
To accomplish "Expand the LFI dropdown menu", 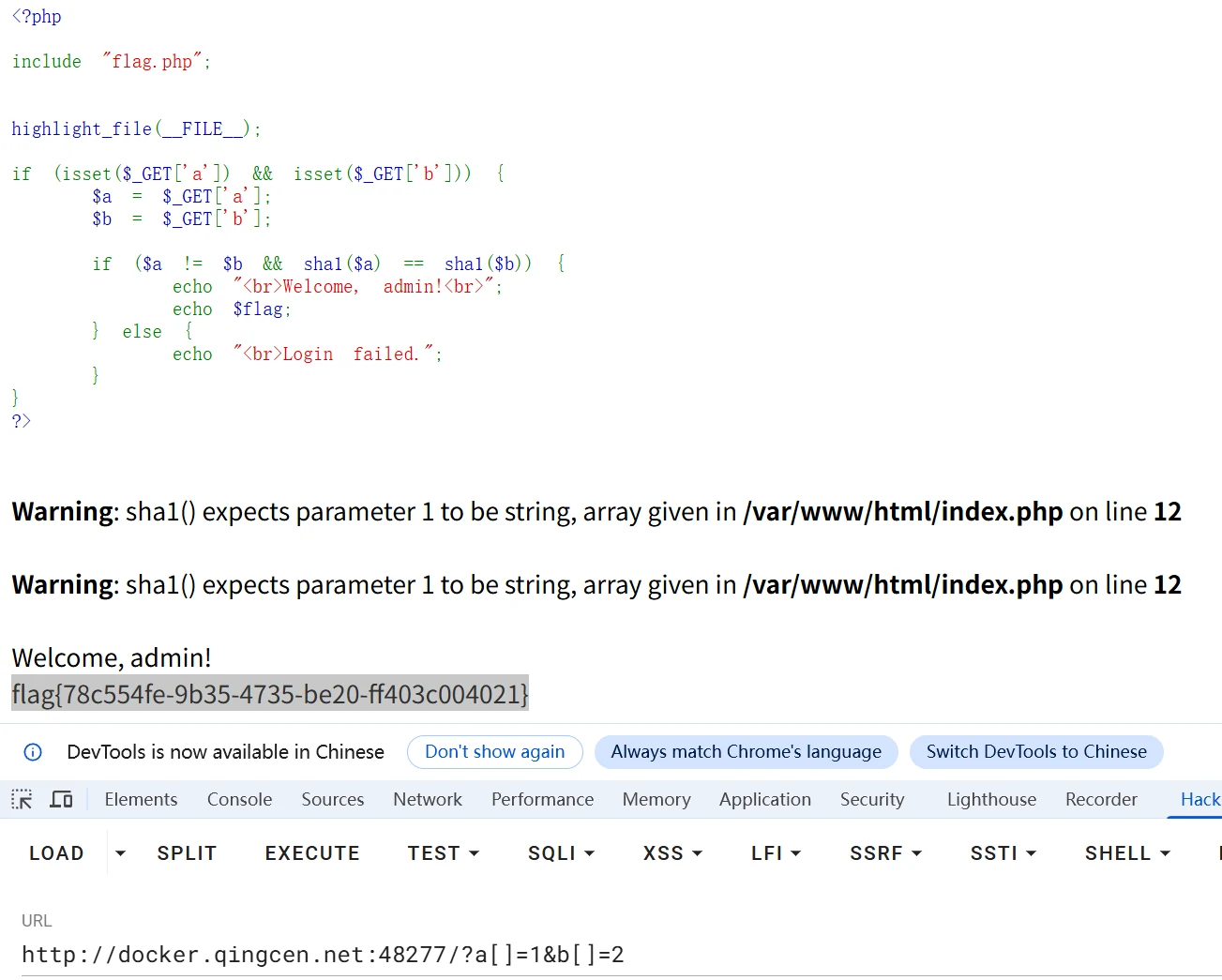I will click(x=776, y=853).
